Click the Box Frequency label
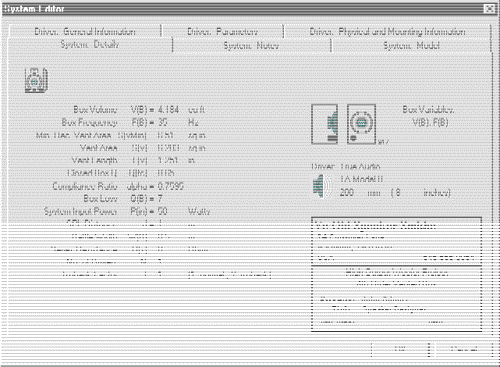Viewport: 500px width, 367px height. 89,122
